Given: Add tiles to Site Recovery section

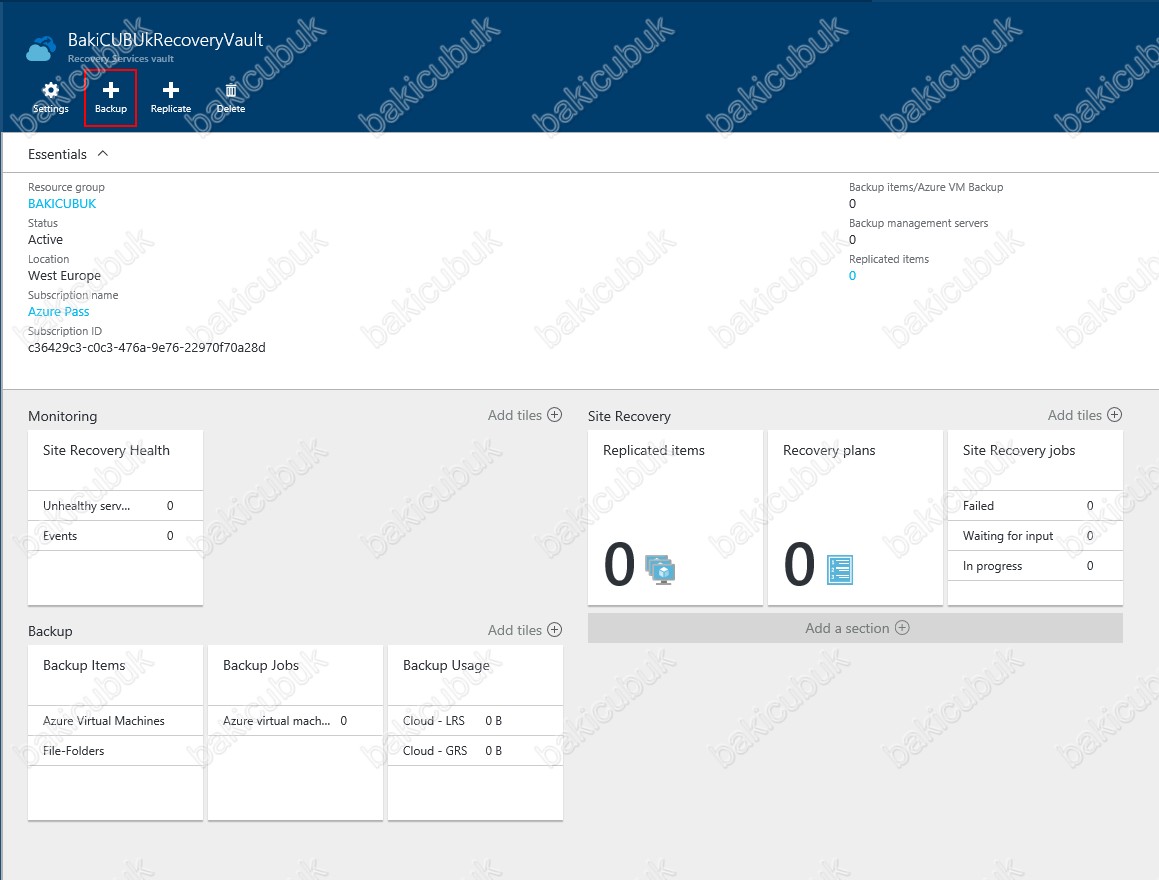Looking at the screenshot, I should pyautogui.click(x=1084, y=415).
